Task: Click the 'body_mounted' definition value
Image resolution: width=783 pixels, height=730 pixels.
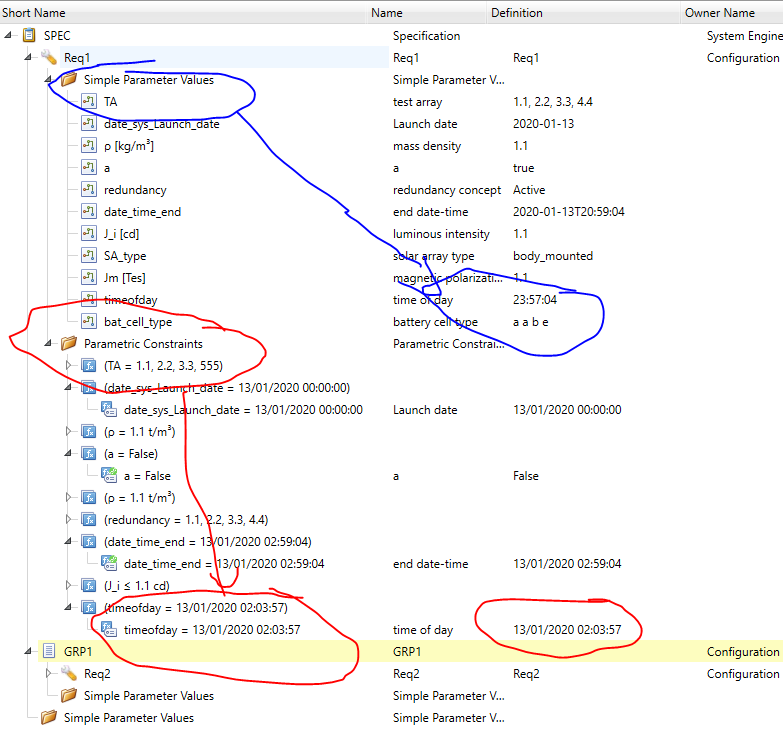Action: [x=553, y=256]
